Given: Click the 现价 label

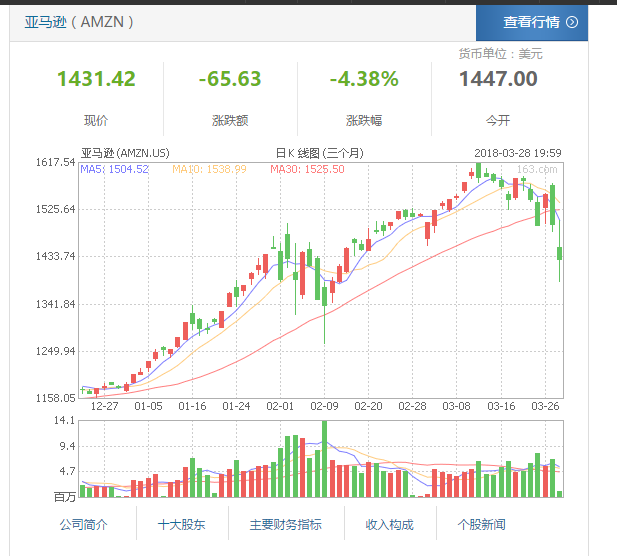Looking at the screenshot, I should [x=96, y=120].
